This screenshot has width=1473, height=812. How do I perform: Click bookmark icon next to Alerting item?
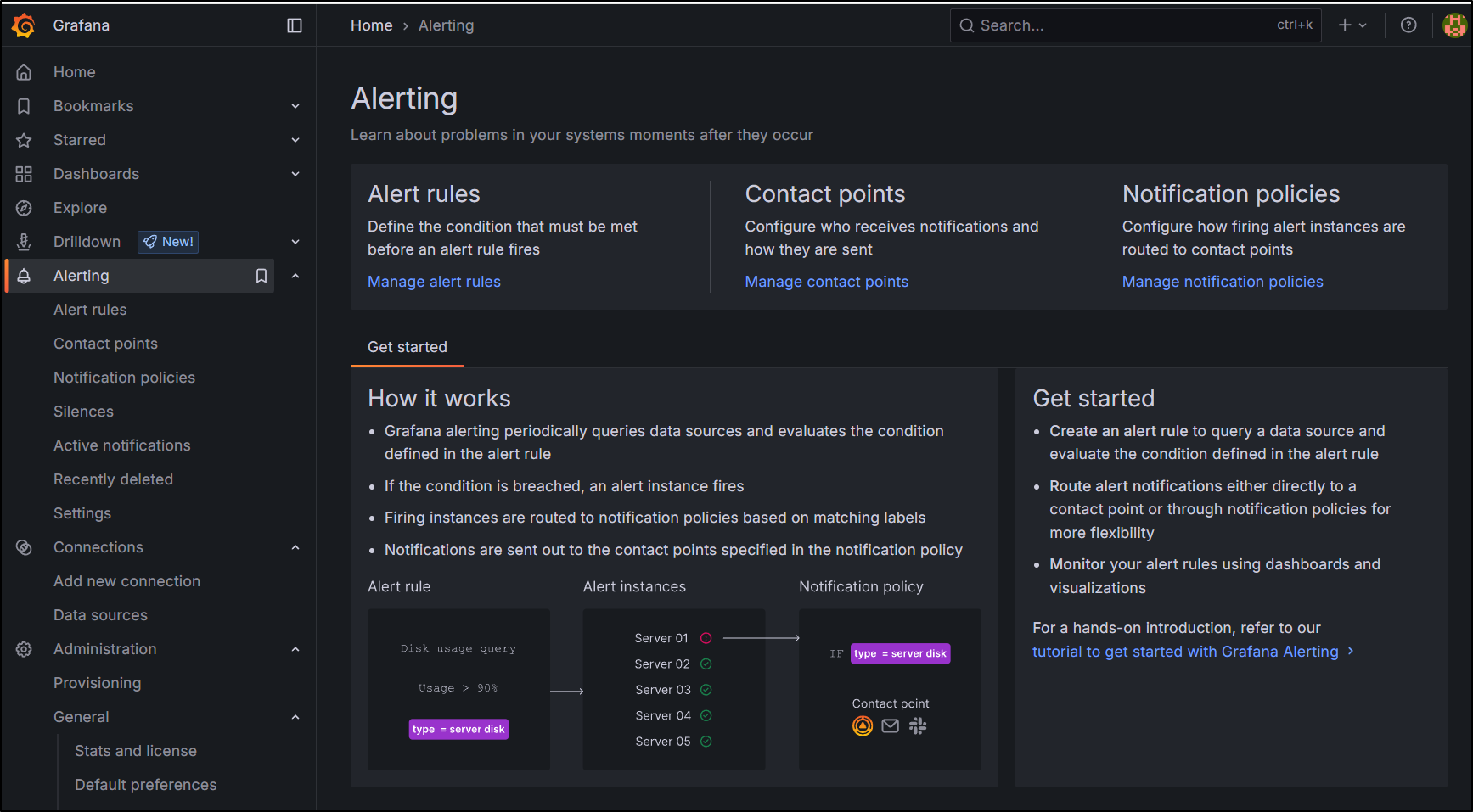point(261,276)
